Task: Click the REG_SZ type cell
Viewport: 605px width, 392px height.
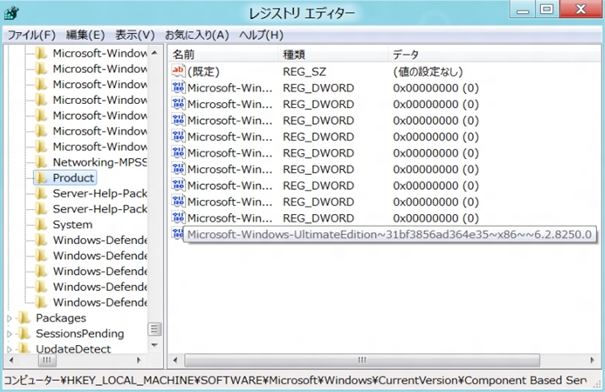Action: (304, 72)
